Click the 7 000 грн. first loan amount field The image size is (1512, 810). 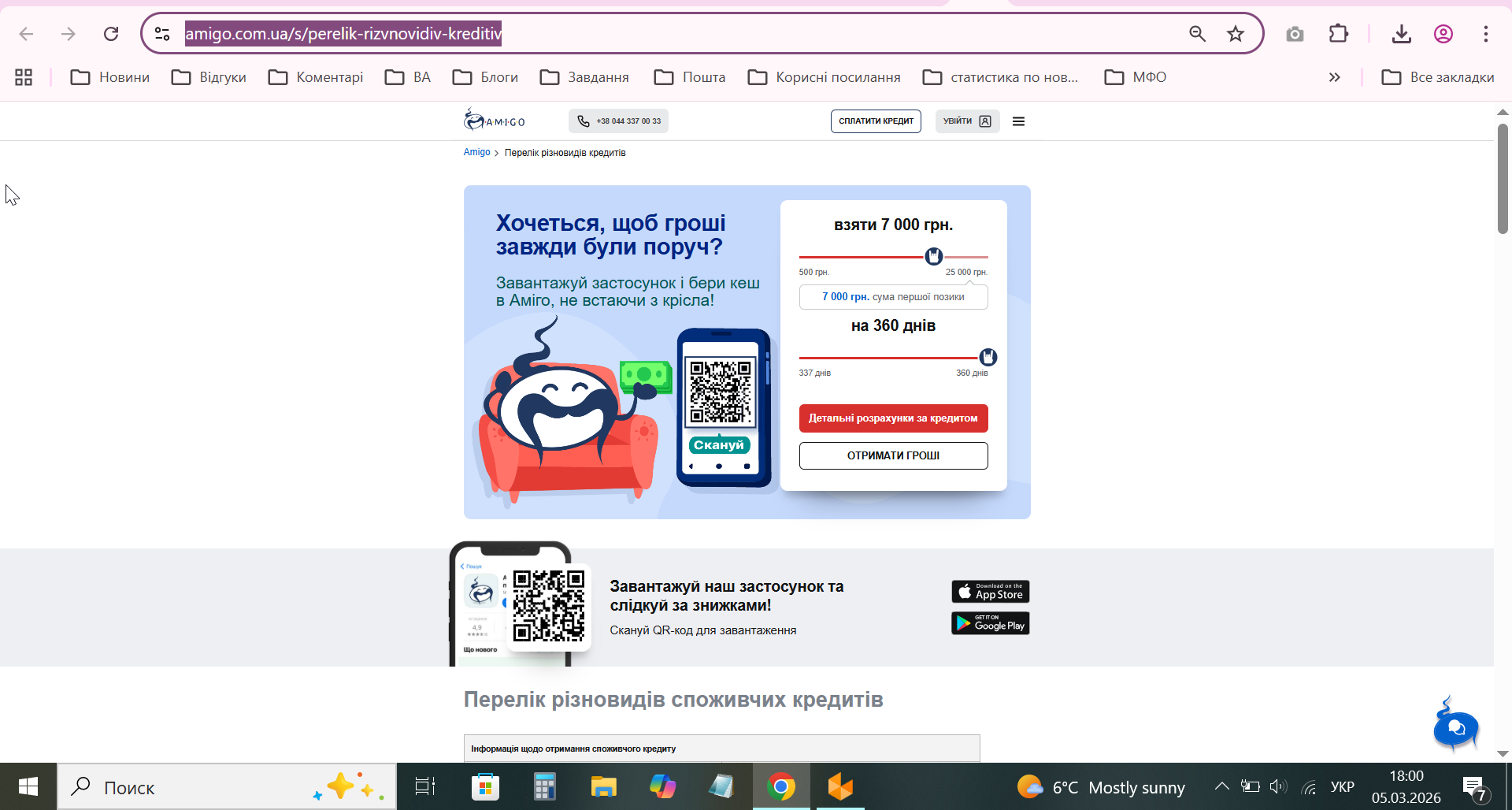893,297
